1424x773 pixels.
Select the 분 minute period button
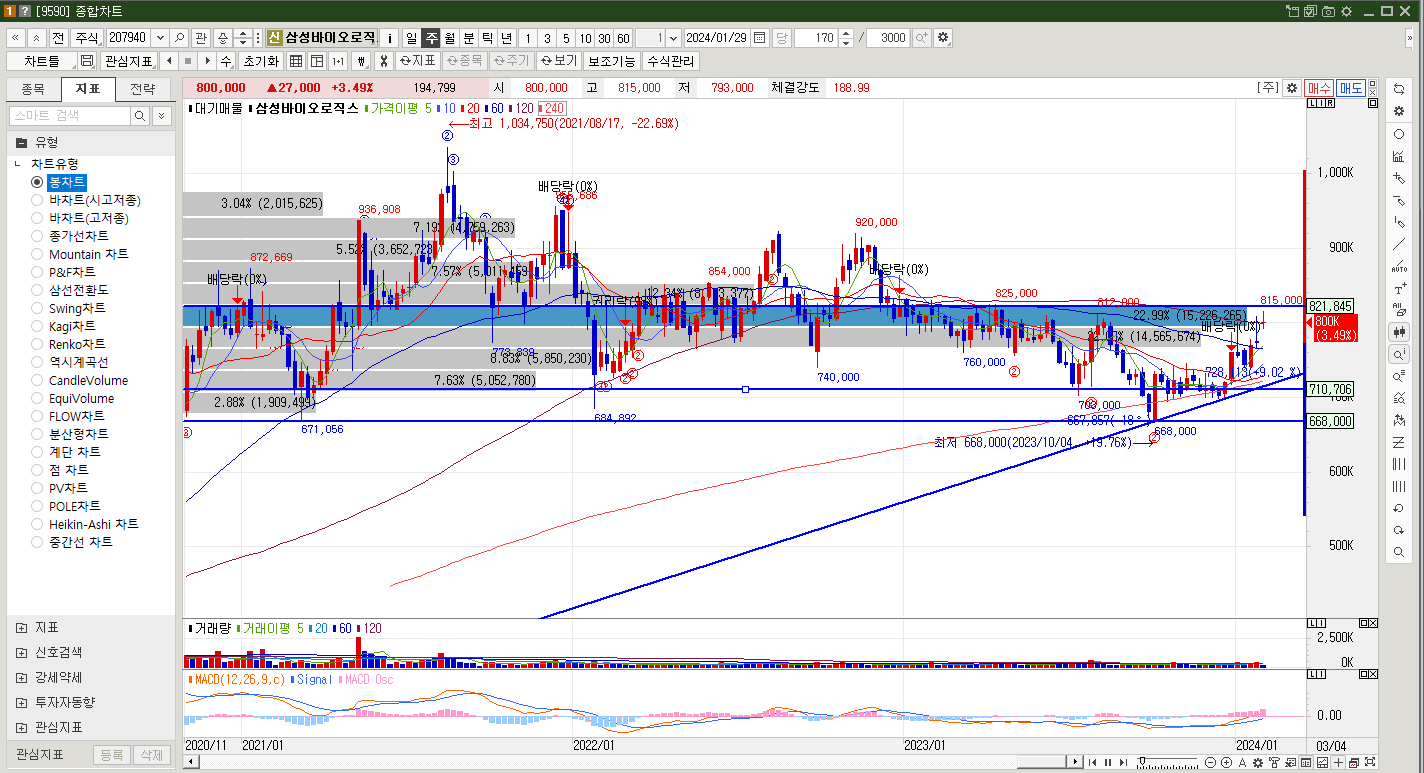point(469,38)
